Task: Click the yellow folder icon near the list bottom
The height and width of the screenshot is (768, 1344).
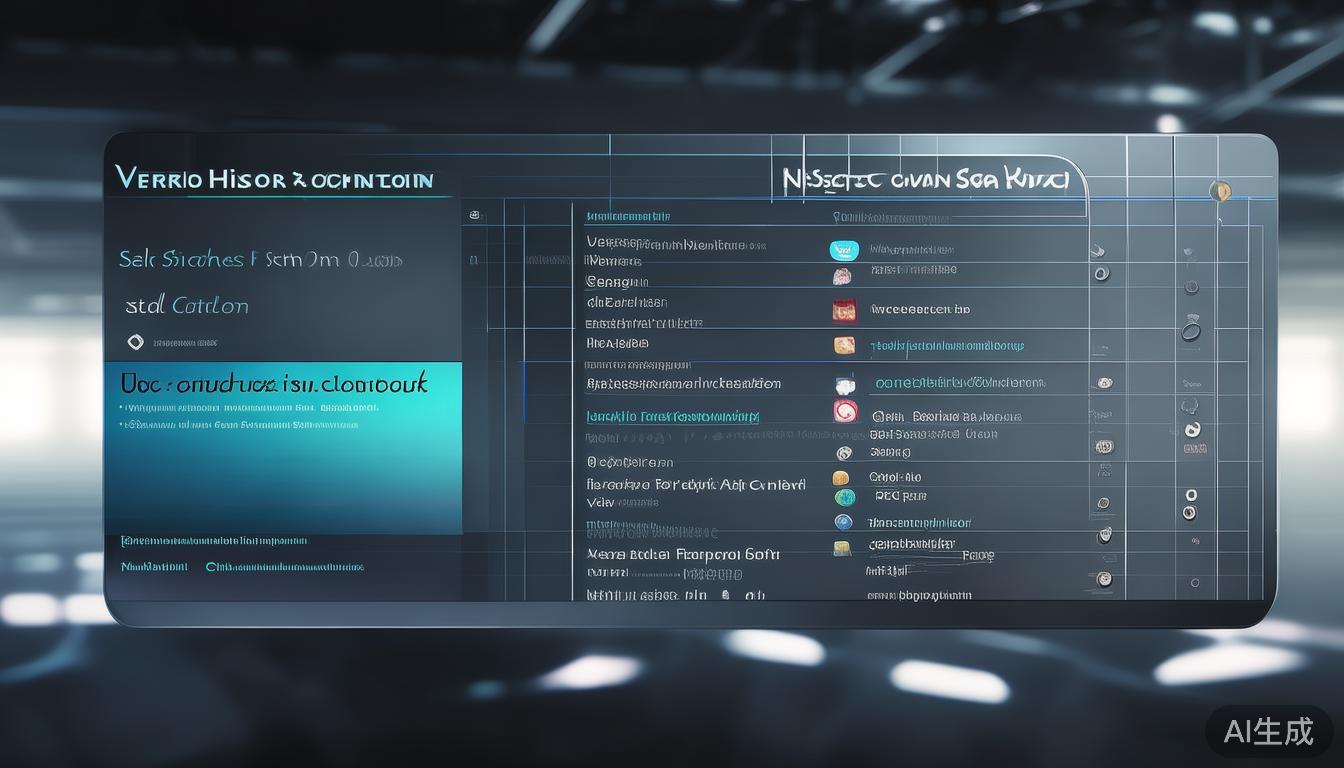Action: (842, 547)
